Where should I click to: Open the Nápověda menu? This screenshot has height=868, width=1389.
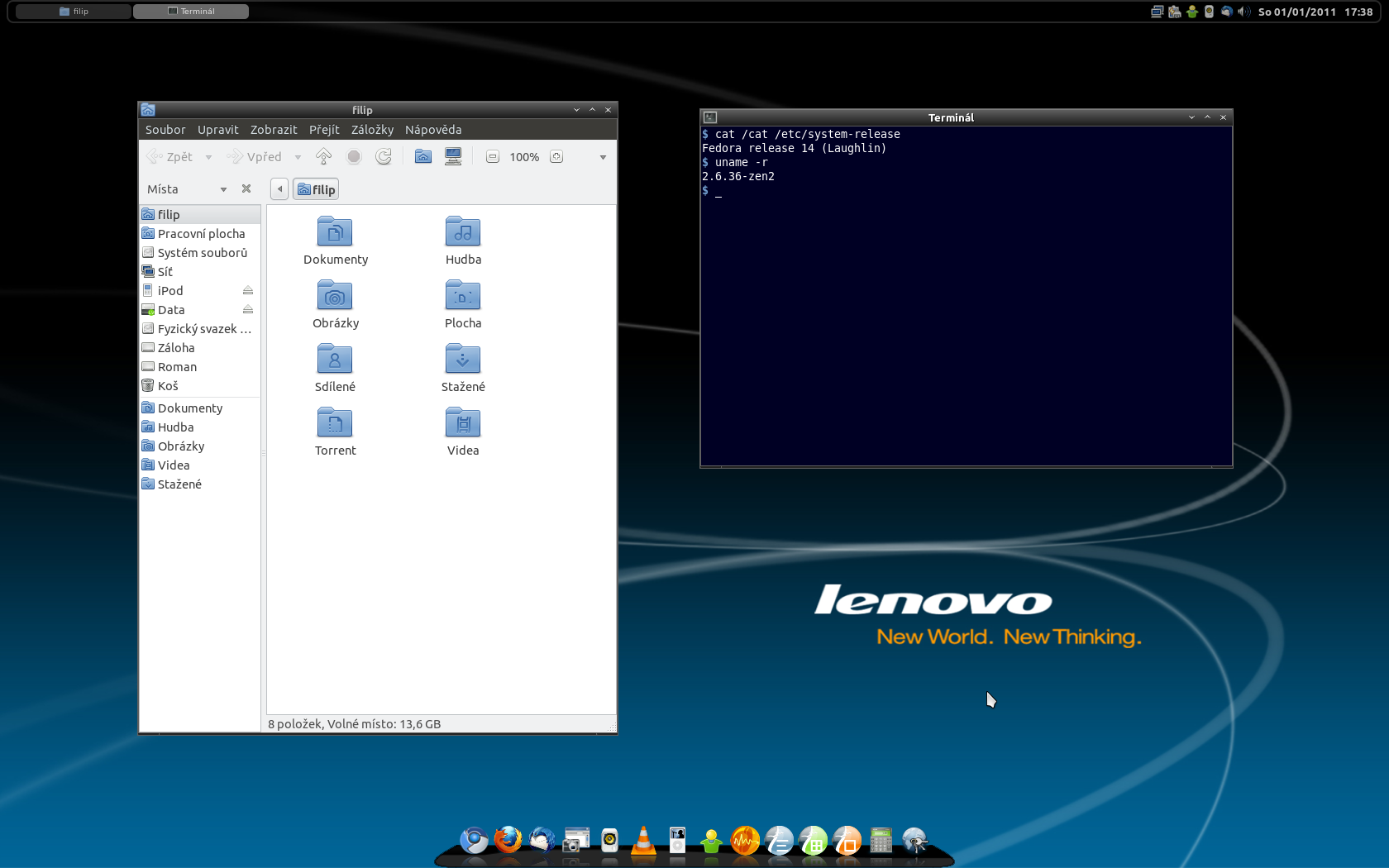tap(433, 130)
